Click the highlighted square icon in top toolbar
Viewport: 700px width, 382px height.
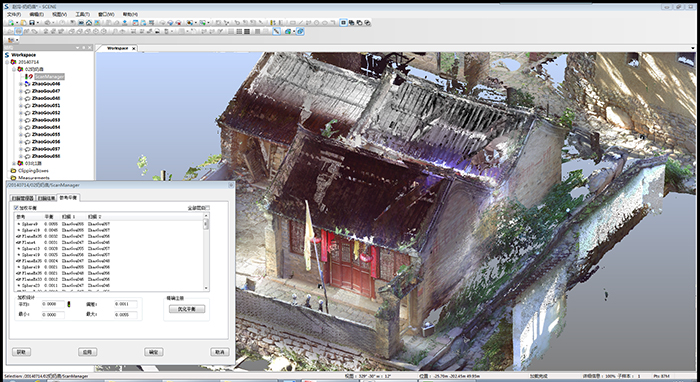tap(343, 23)
